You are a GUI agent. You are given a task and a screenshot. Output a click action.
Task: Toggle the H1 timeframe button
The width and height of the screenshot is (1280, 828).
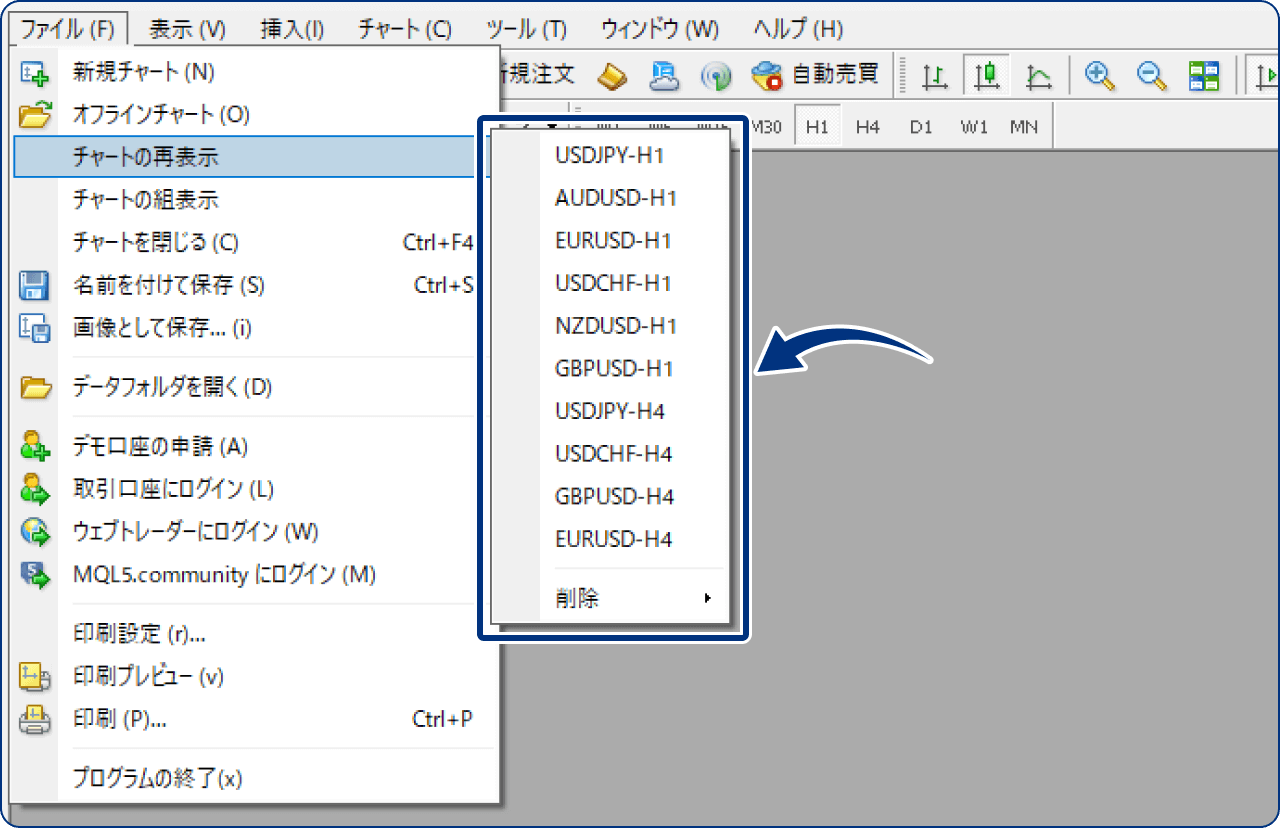pos(817,127)
